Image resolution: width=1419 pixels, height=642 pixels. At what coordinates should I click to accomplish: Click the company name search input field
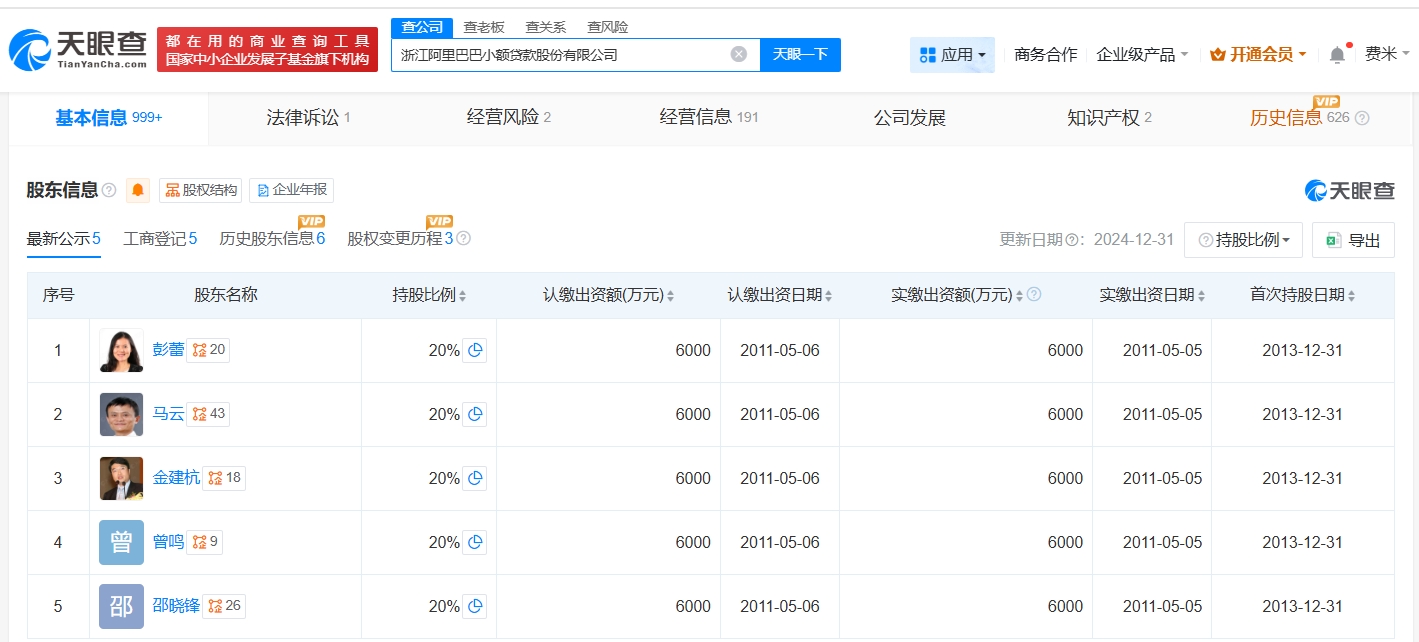coord(560,55)
